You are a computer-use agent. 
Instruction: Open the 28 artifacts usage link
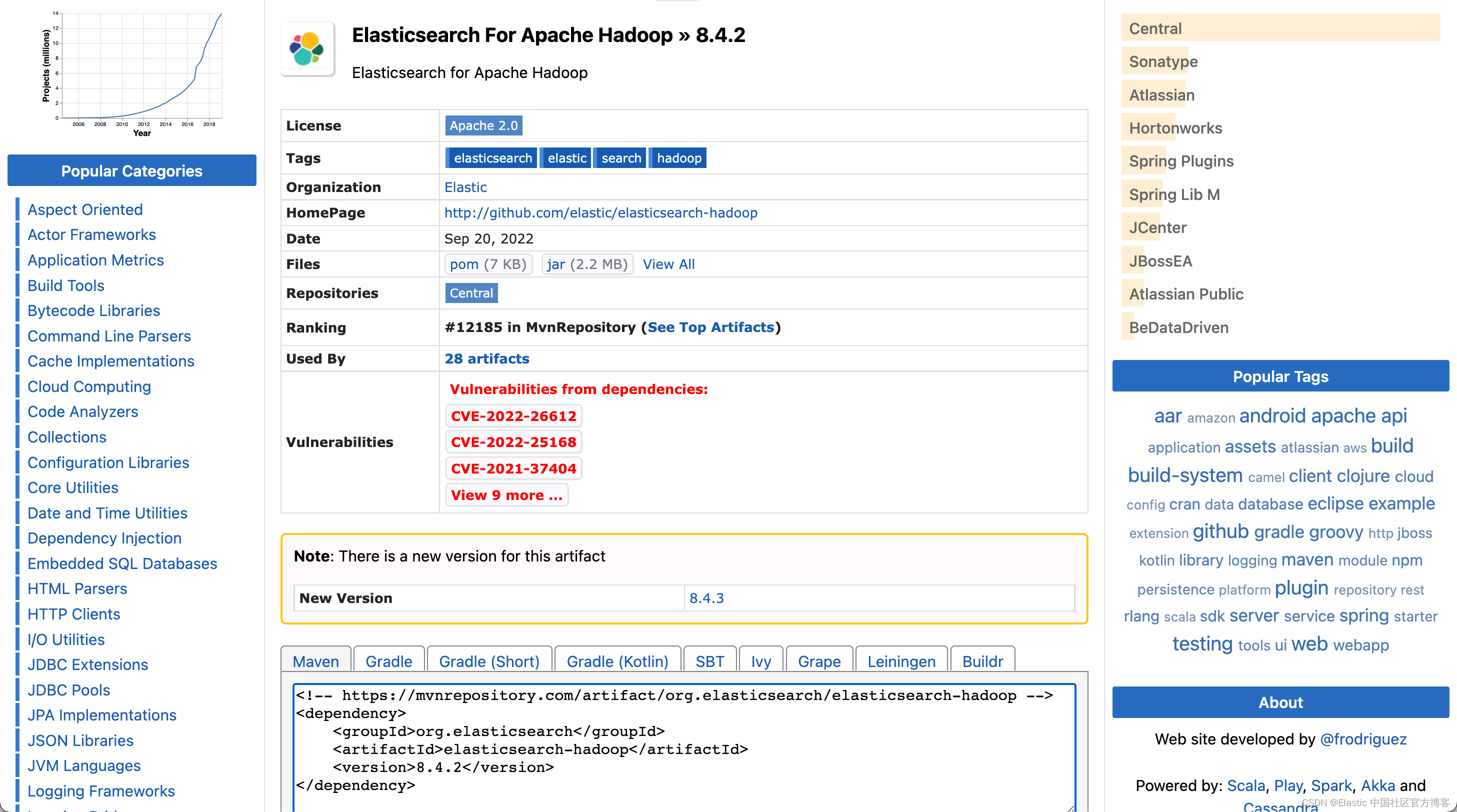tap(486, 358)
